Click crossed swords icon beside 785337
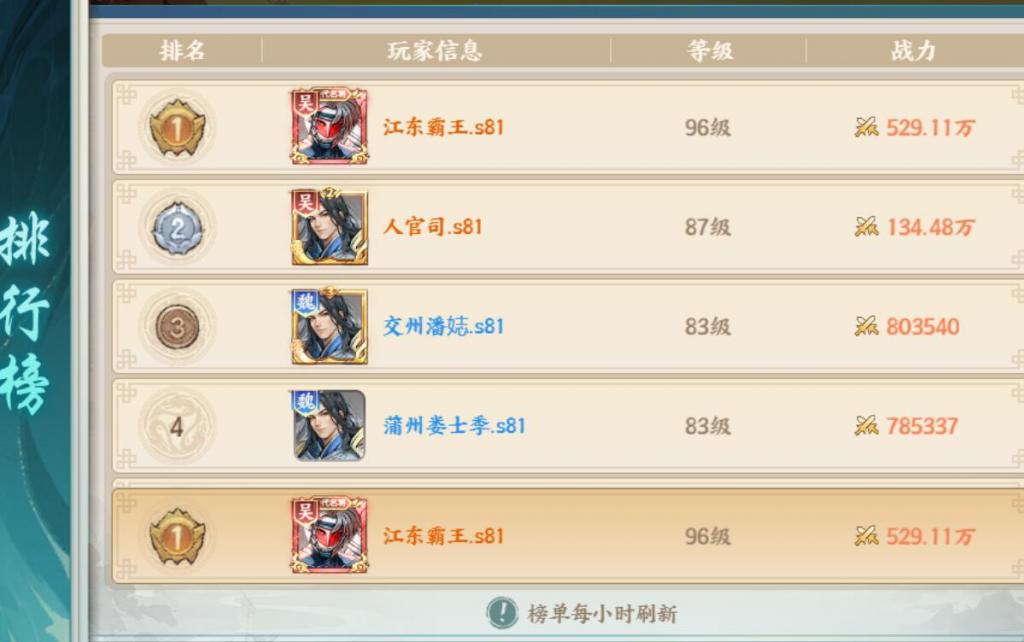The image size is (1024, 642). (x=866, y=426)
